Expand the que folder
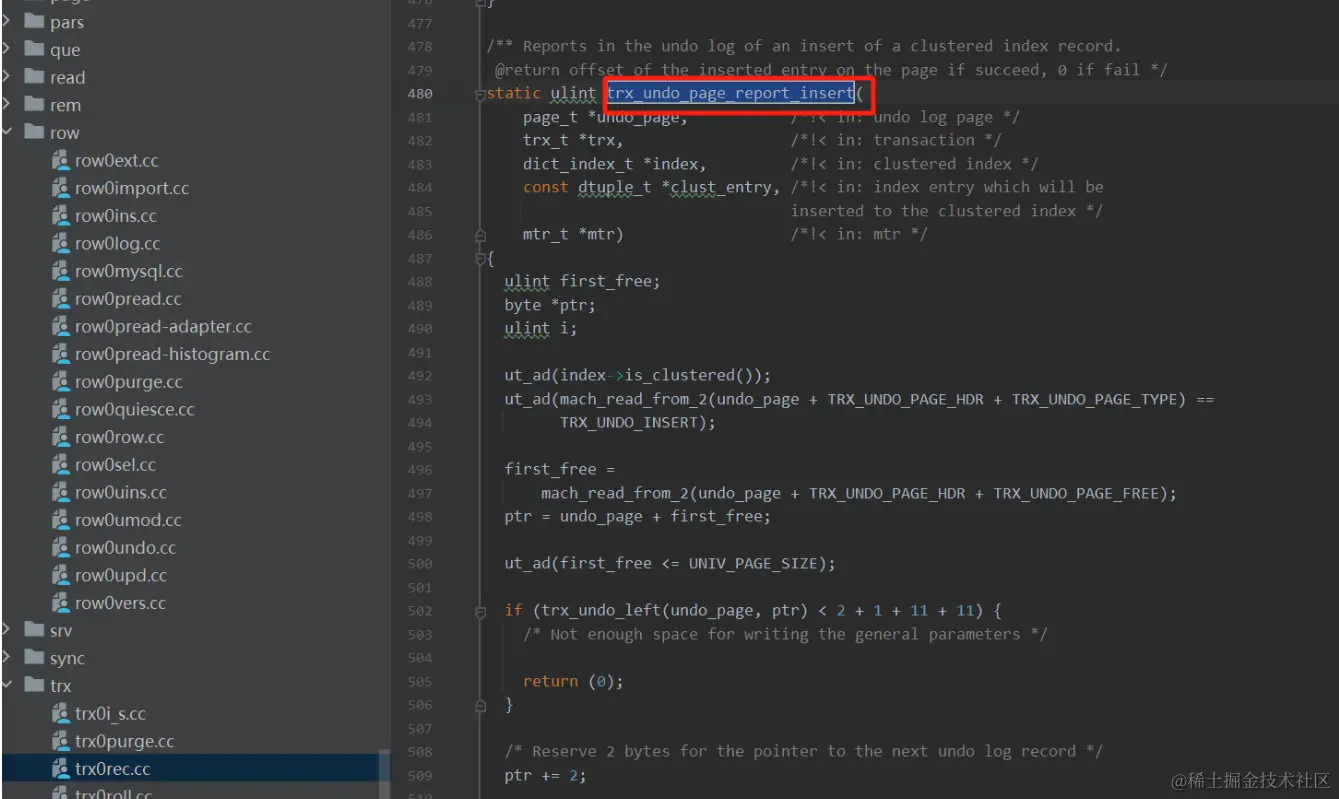Image resolution: width=1339 pixels, height=799 pixels. click(x=7, y=49)
